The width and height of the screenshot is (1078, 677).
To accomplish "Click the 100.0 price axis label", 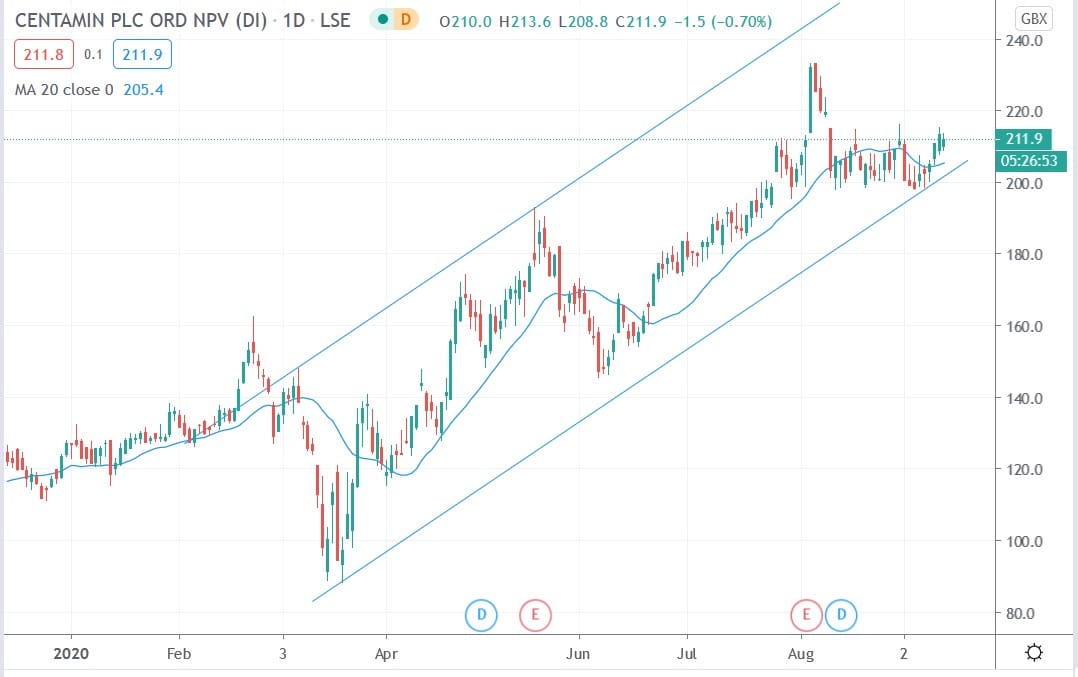I will click(1024, 542).
